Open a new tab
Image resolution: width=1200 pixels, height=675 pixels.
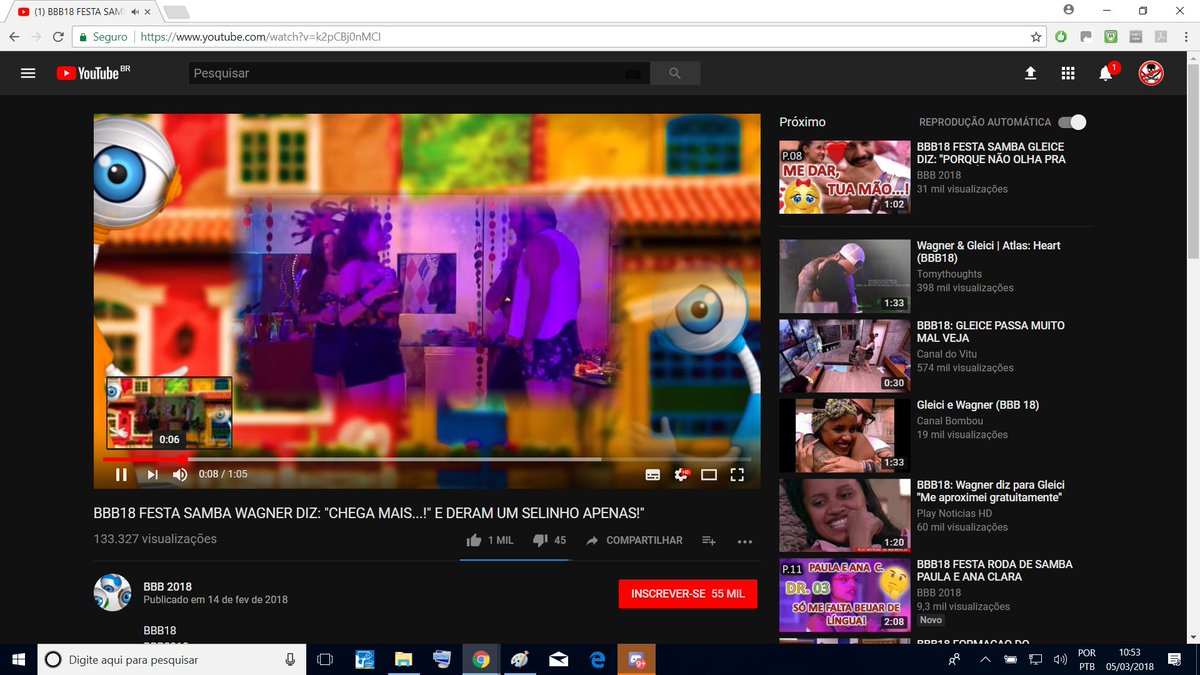click(x=176, y=12)
